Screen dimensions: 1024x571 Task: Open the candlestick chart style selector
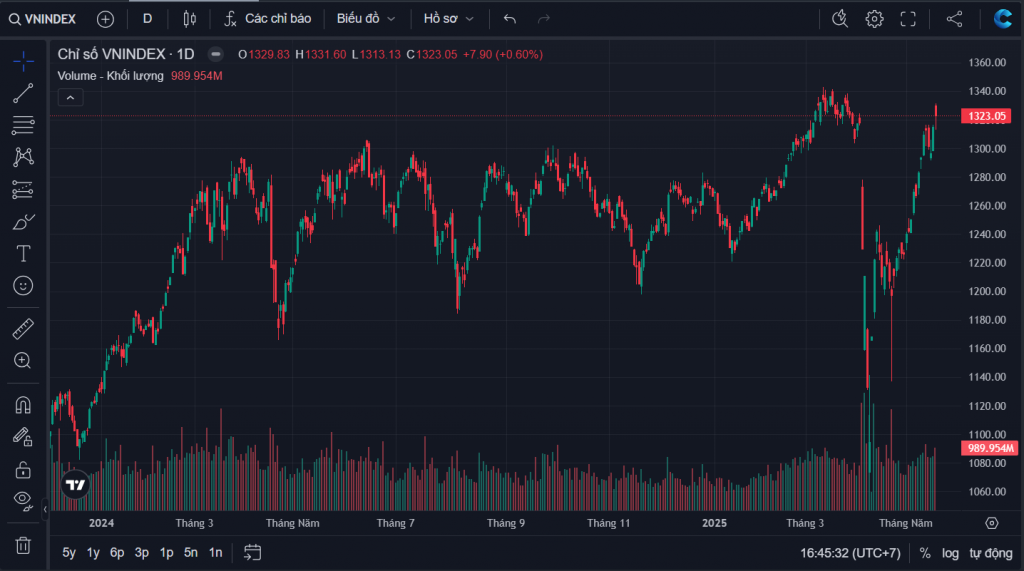click(189, 19)
